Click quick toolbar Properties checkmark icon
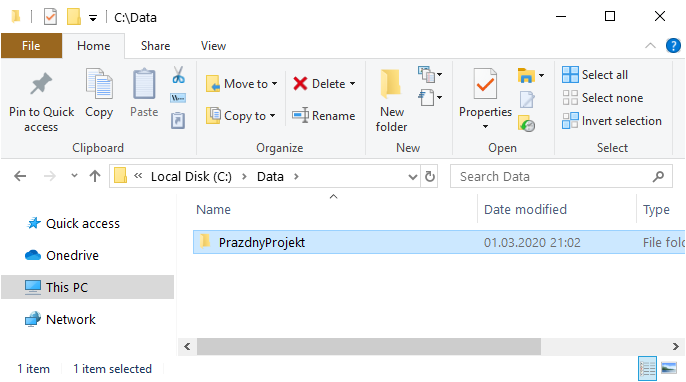The image size is (686, 382). point(50,17)
